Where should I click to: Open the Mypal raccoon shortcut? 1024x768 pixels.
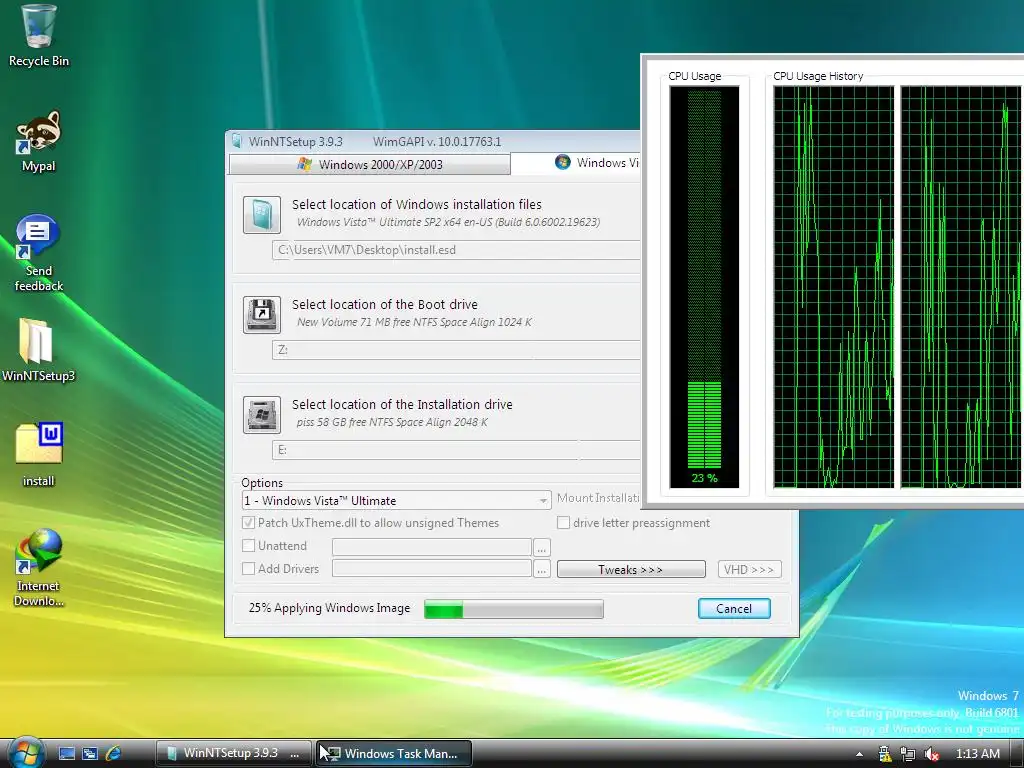[39, 141]
